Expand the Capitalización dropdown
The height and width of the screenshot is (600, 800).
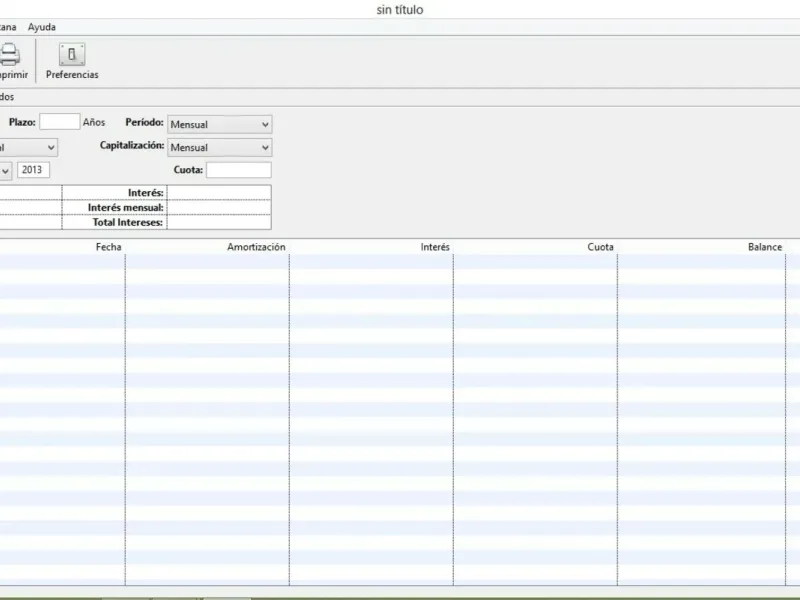(219, 147)
